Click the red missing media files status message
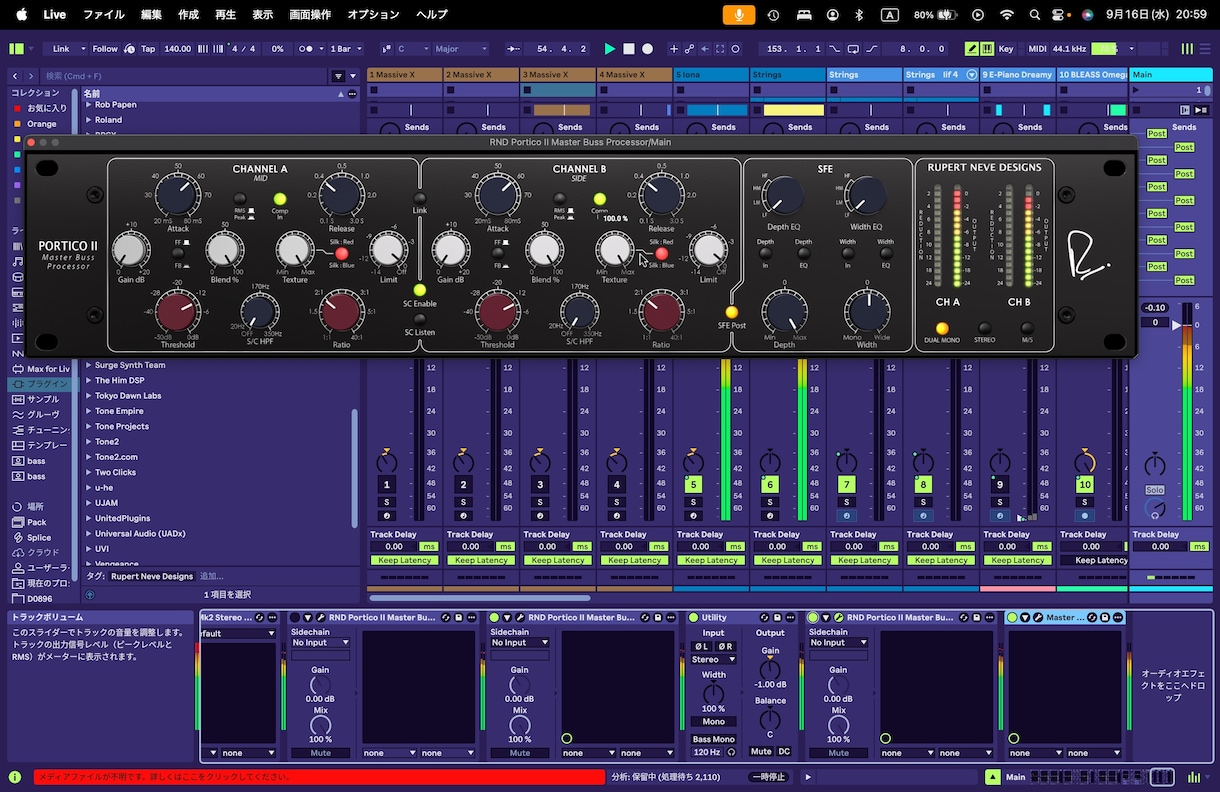Screen dimensions: 1220x792 319,777
